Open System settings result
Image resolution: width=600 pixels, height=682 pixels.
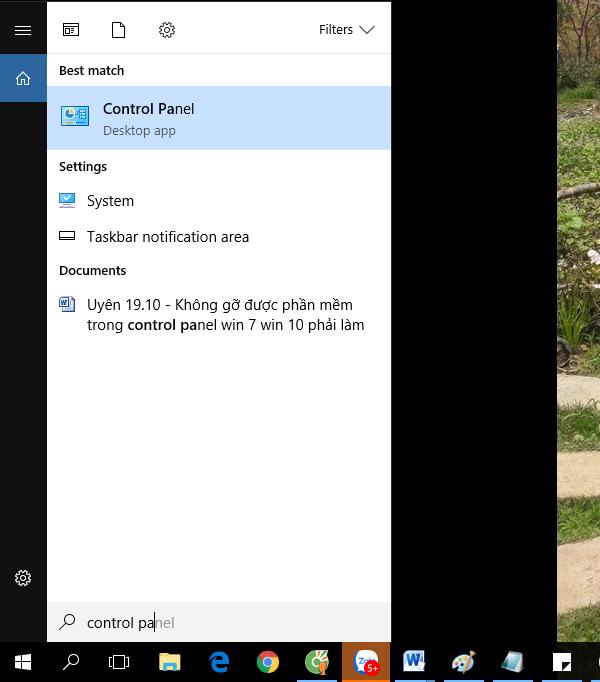click(x=110, y=201)
